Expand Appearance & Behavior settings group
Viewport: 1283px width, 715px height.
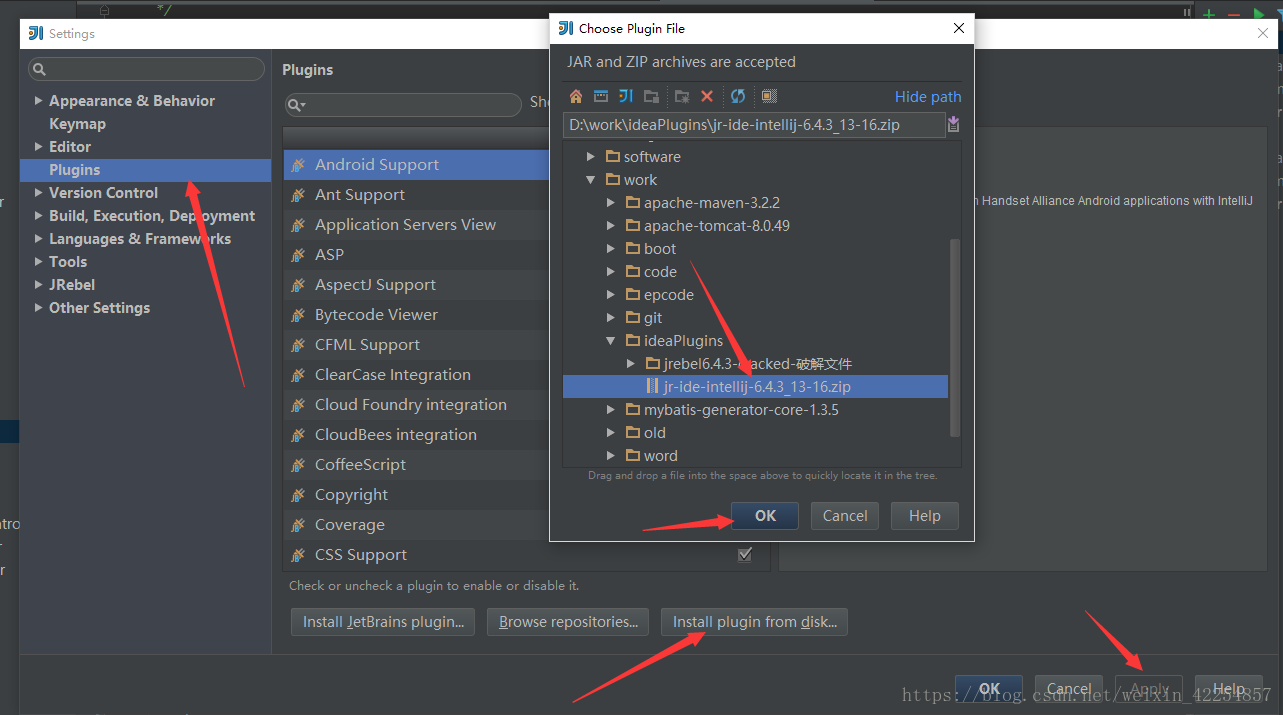[38, 101]
